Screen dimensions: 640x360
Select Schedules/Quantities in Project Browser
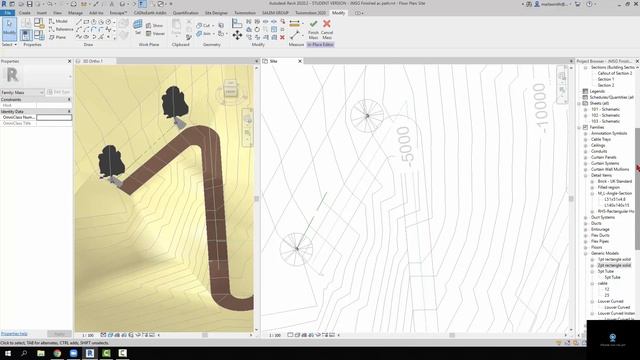click(x=611, y=98)
